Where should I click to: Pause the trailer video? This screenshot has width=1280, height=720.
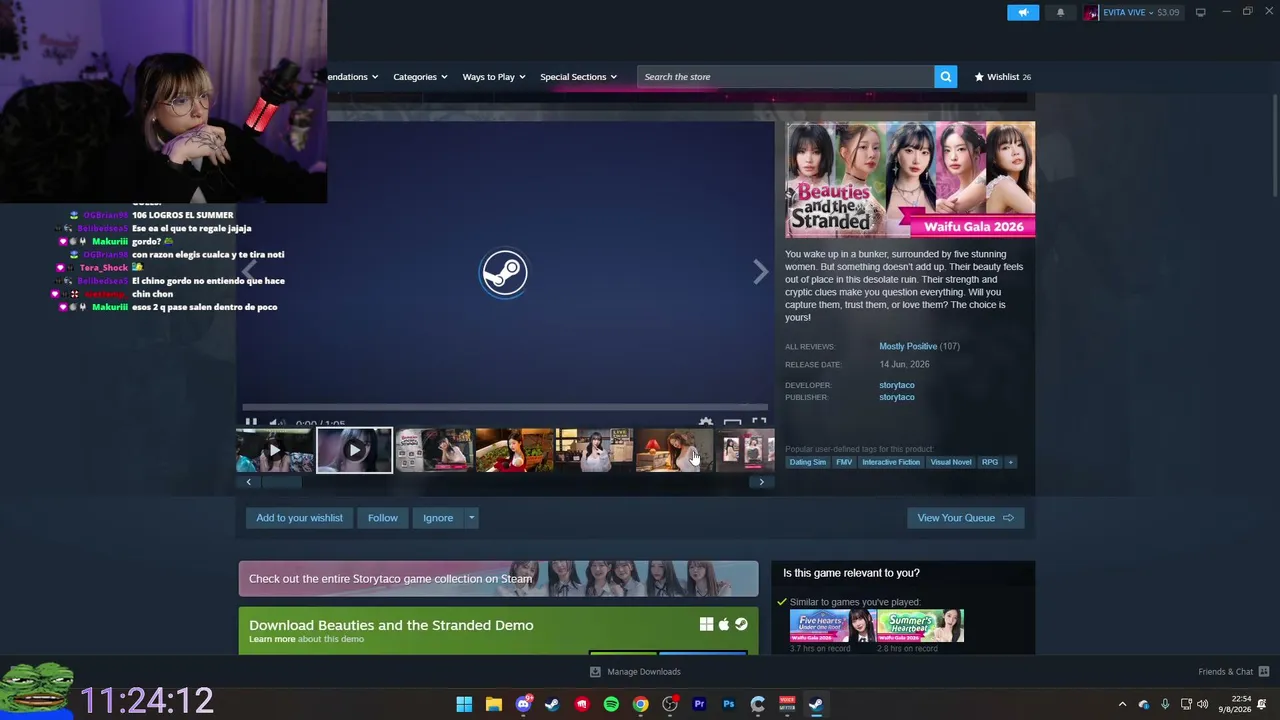(x=251, y=423)
